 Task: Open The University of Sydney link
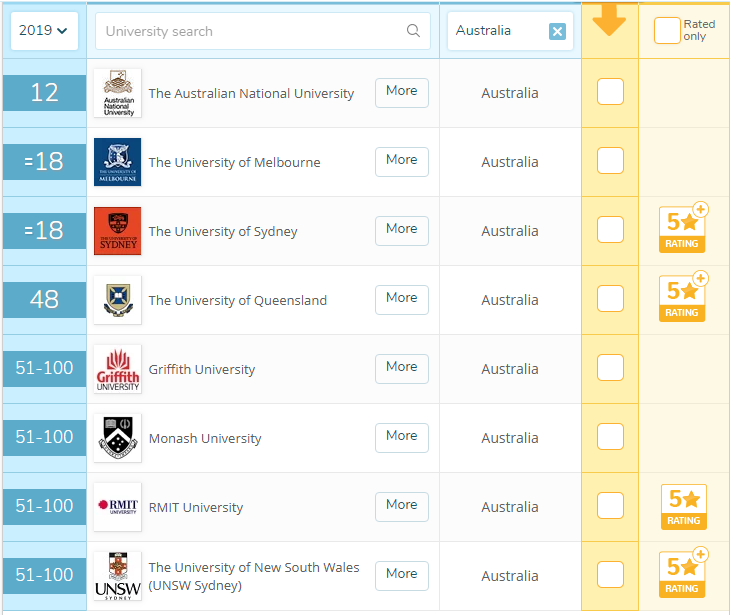[x=223, y=232]
